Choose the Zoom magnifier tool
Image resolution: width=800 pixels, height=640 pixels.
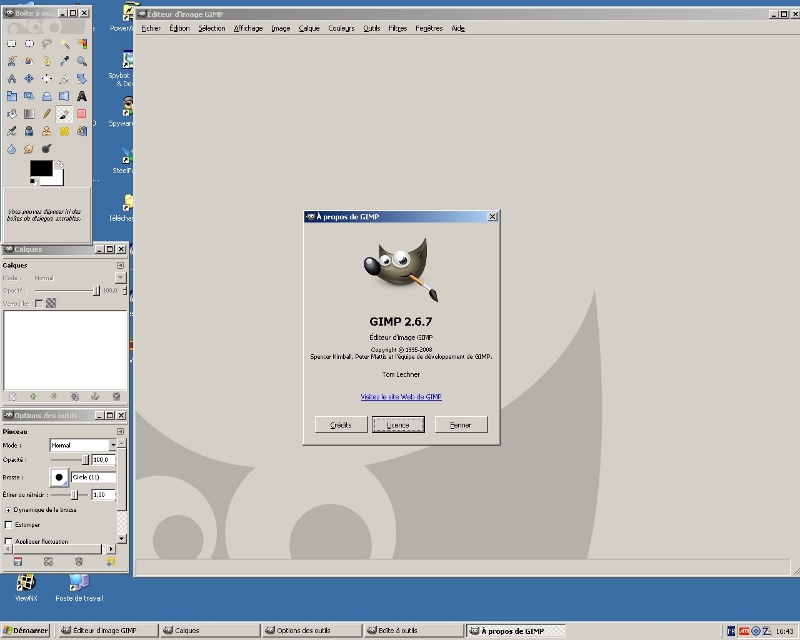(x=81, y=61)
